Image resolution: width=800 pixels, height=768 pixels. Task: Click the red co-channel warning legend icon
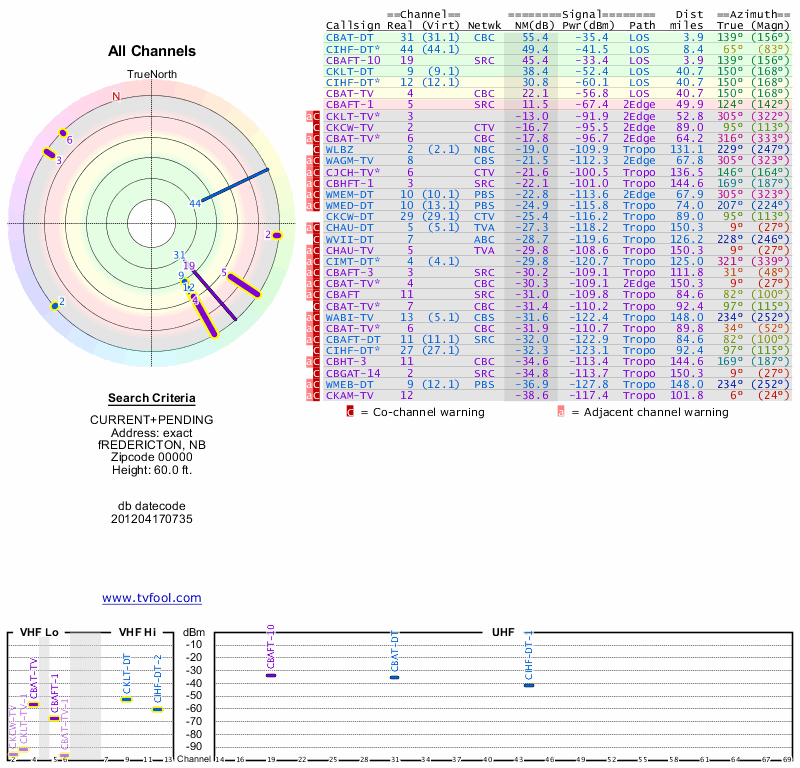pos(349,411)
